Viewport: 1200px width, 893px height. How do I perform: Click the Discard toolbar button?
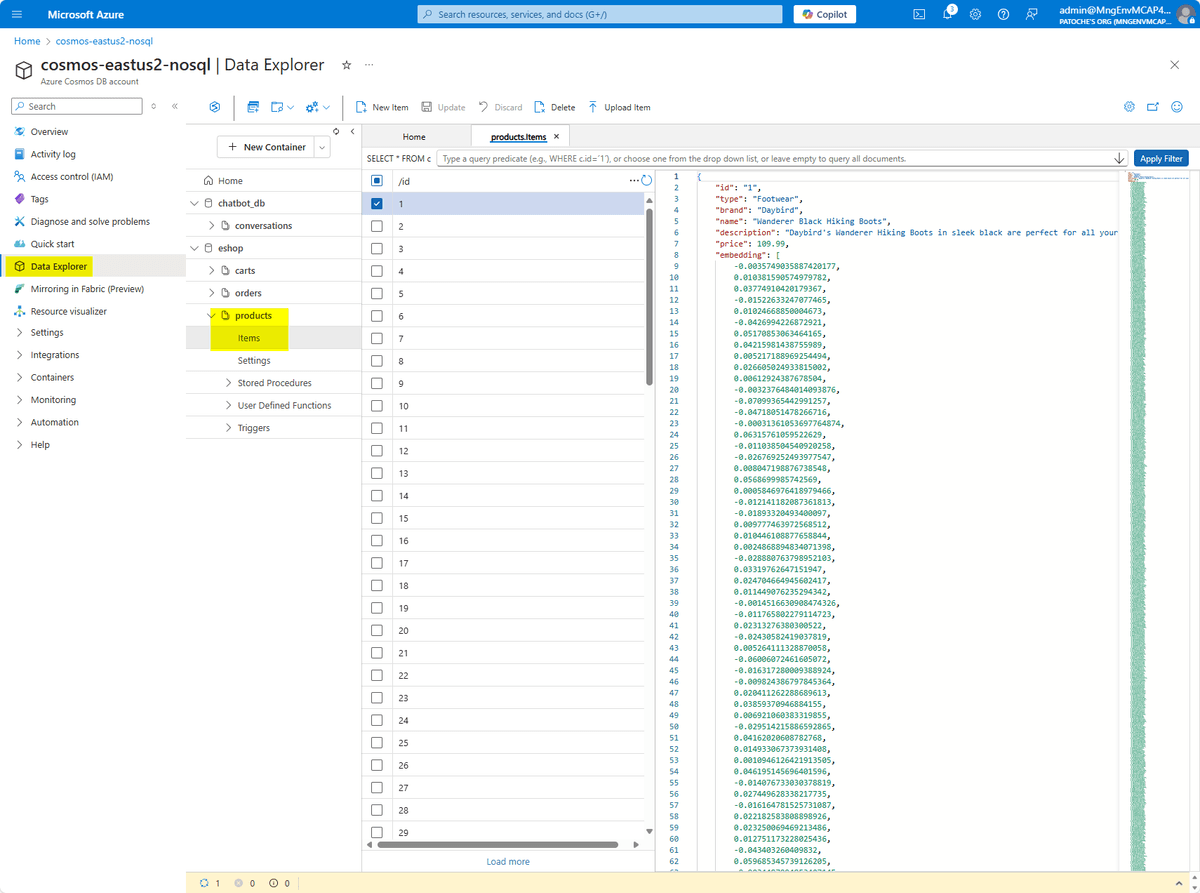point(500,107)
